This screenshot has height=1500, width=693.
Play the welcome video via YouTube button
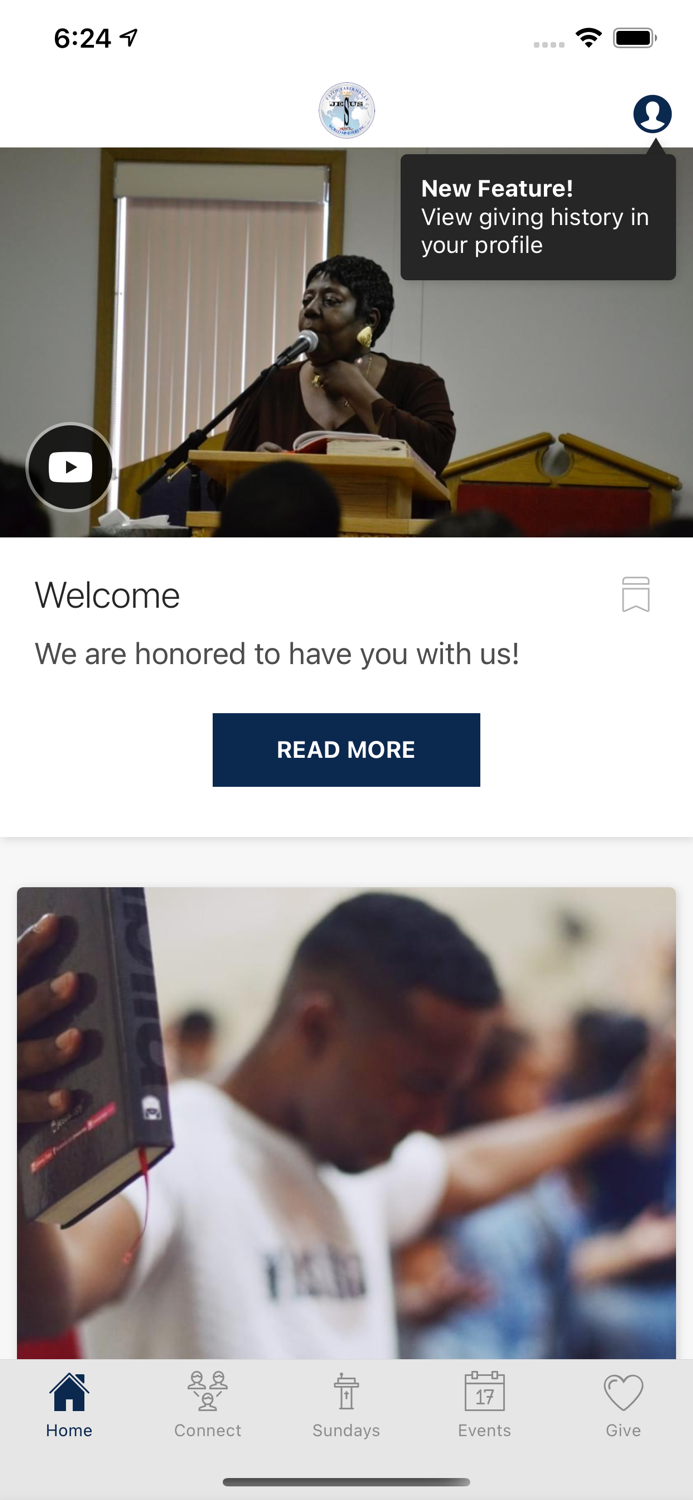pos(70,467)
